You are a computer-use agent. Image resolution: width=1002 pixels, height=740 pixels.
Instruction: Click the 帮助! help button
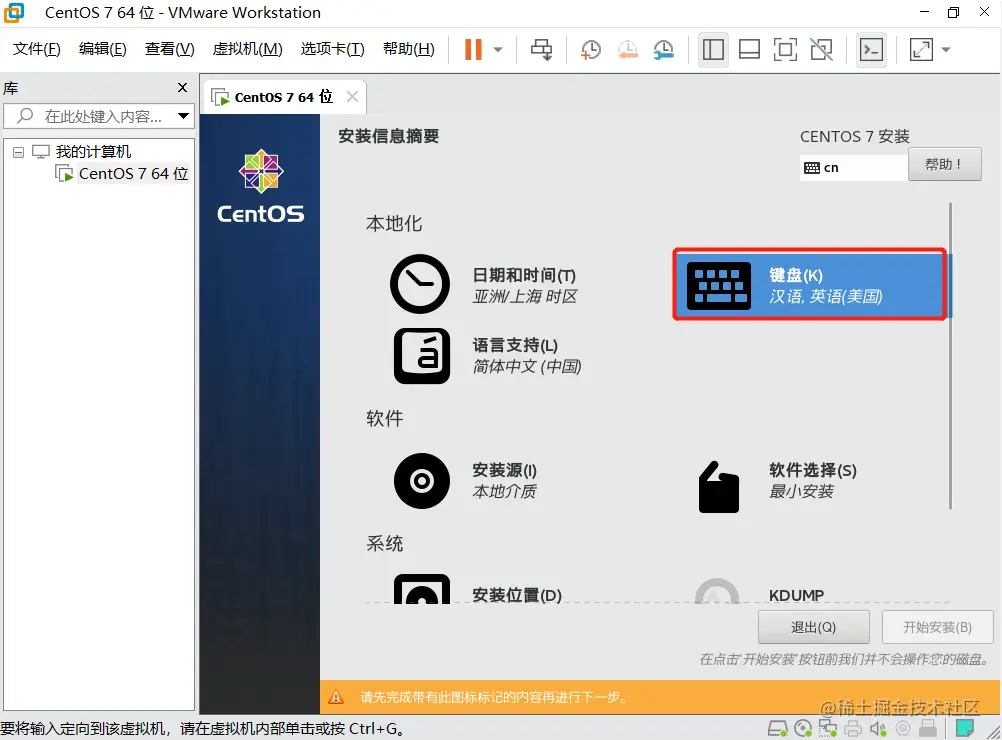pyautogui.click(x=944, y=164)
